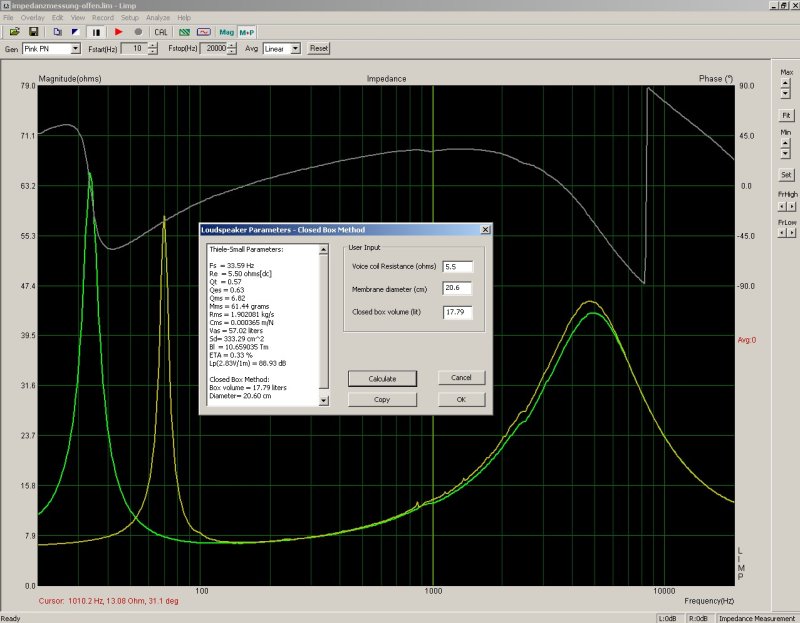Open the Avg Linear dropdown
This screenshot has width=800, height=623.
[x=296, y=48]
